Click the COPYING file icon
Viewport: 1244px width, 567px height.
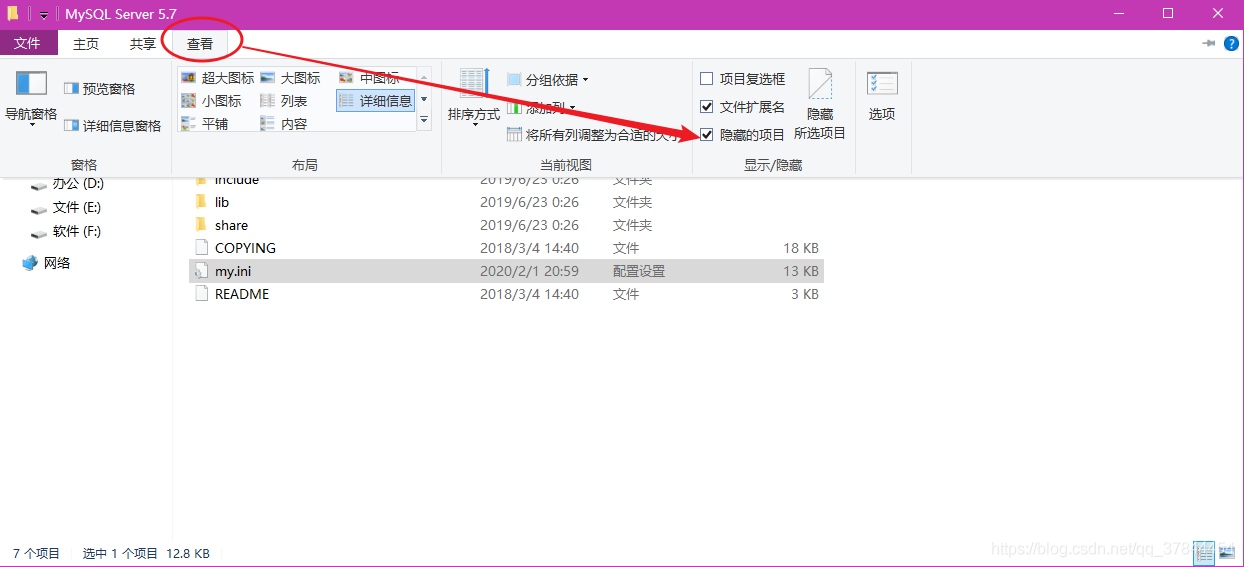(x=201, y=247)
